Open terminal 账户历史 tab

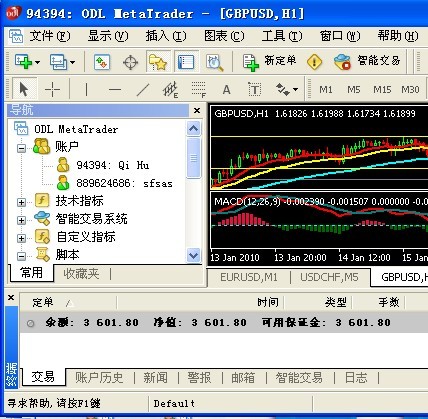(99, 378)
